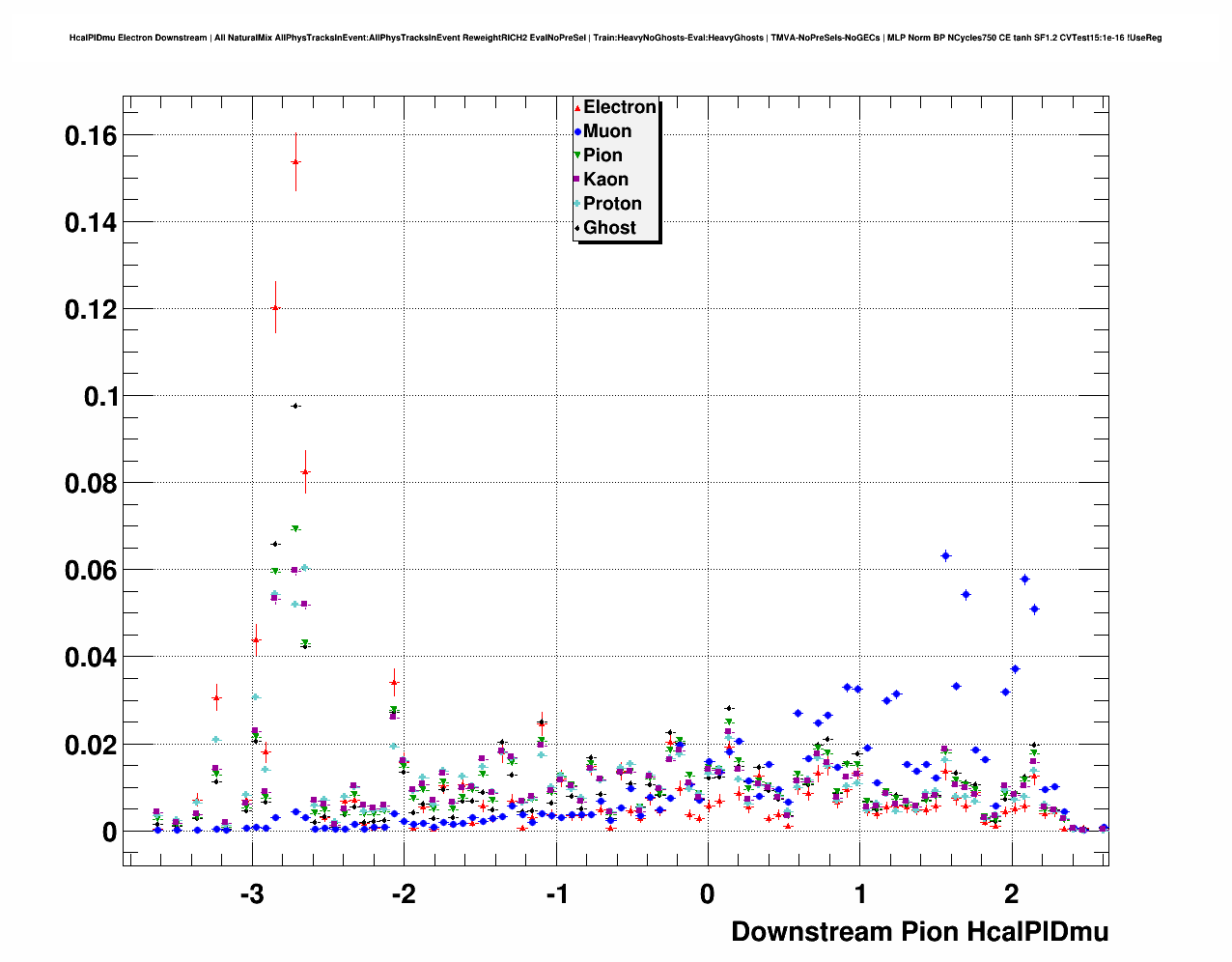The width and height of the screenshot is (1232, 962).
Task: Click the x-axis title Downstream Pion HcalPIDmu
Action: coord(919,932)
